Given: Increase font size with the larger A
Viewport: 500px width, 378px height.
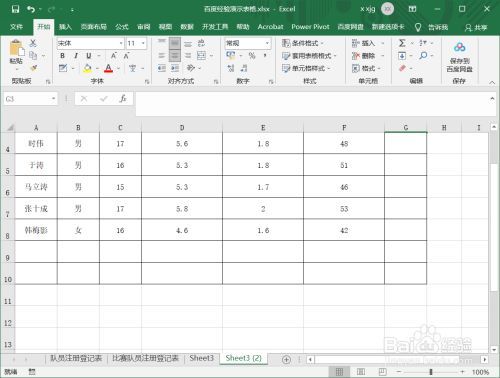Looking at the screenshot, I should (114, 56).
